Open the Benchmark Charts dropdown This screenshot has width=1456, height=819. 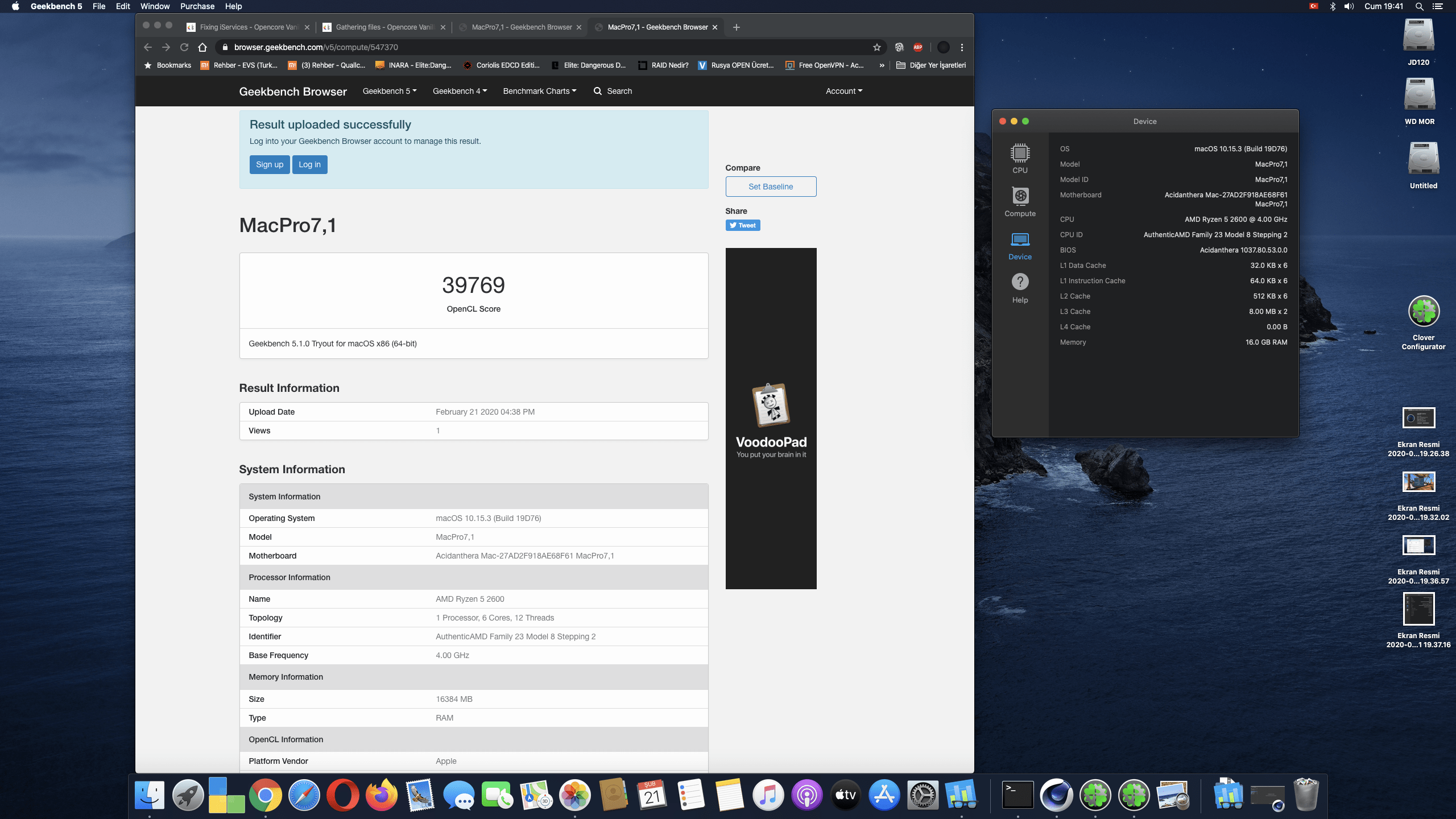[539, 91]
